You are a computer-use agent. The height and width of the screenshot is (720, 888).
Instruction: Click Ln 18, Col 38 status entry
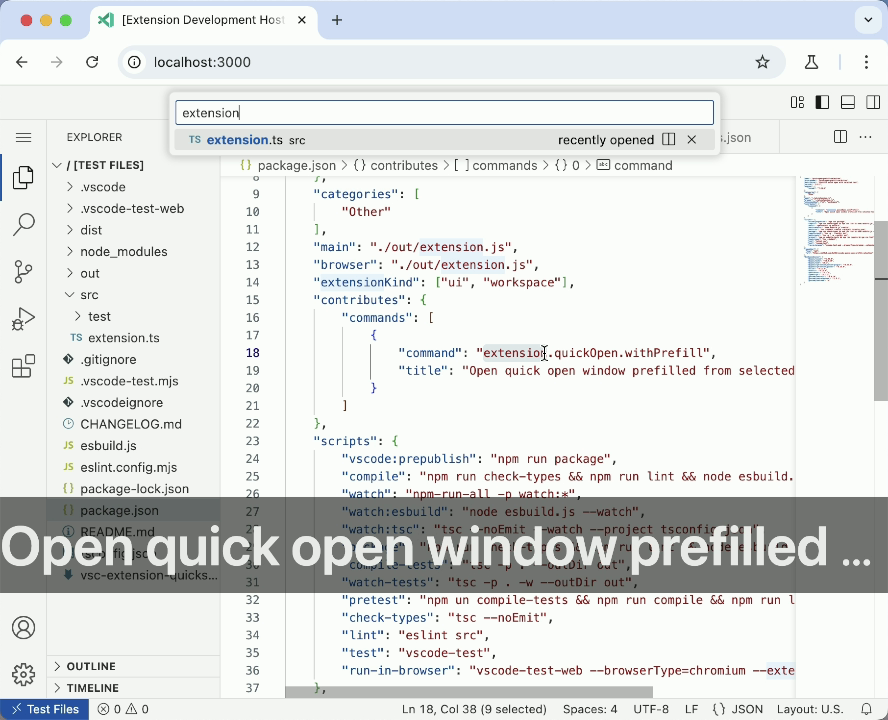pyautogui.click(x=474, y=709)
